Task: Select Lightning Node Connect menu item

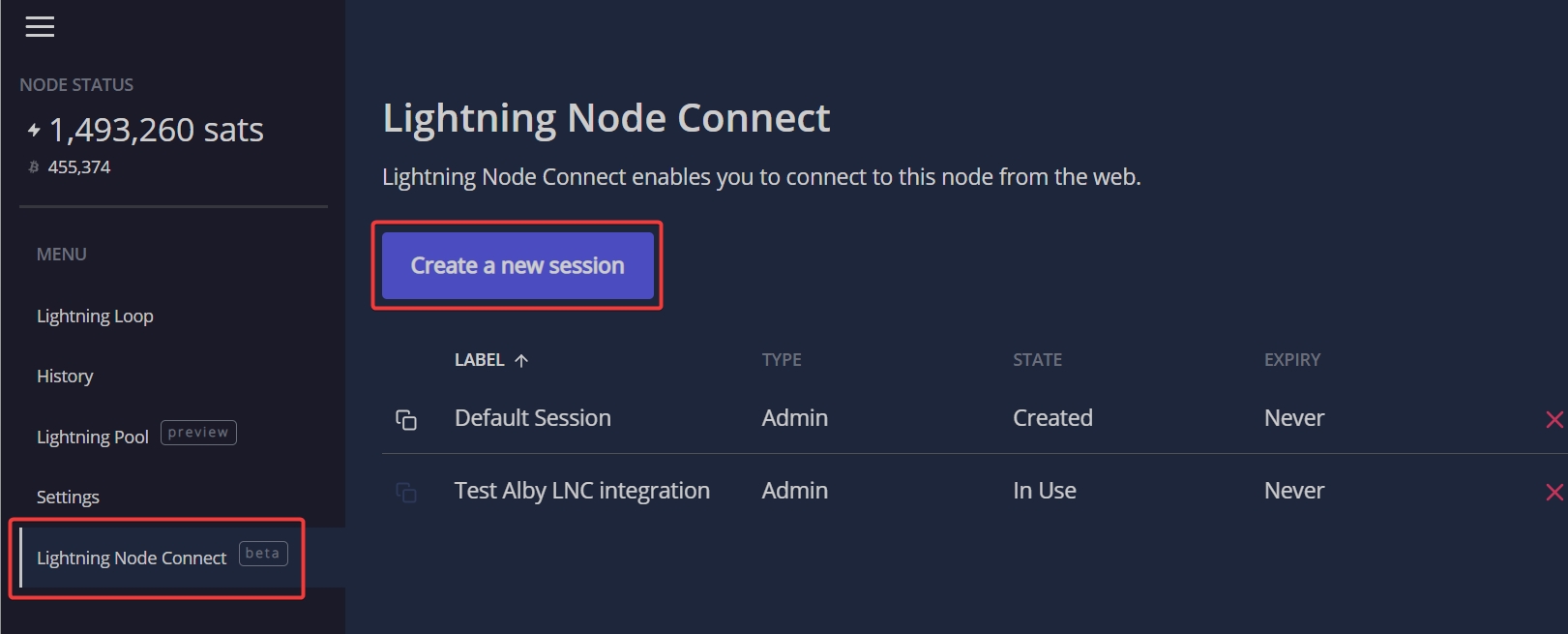Action: tap(132, 559)
